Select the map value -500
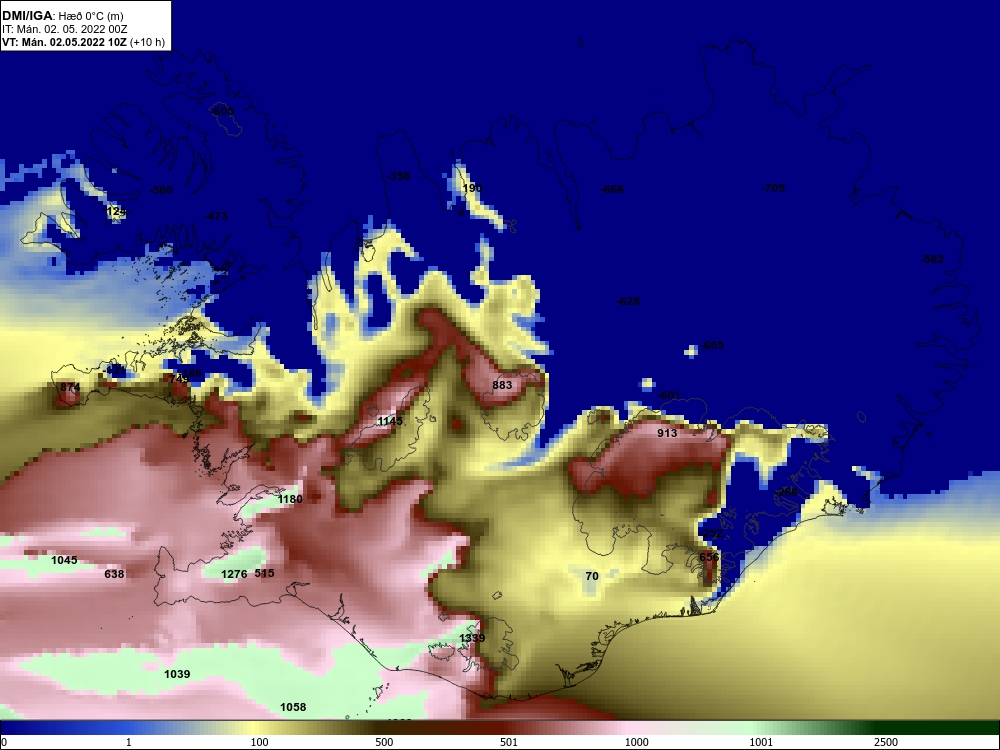Image resolution: width=1000 pixels, height=750 pixels. (x=160, y=190)
